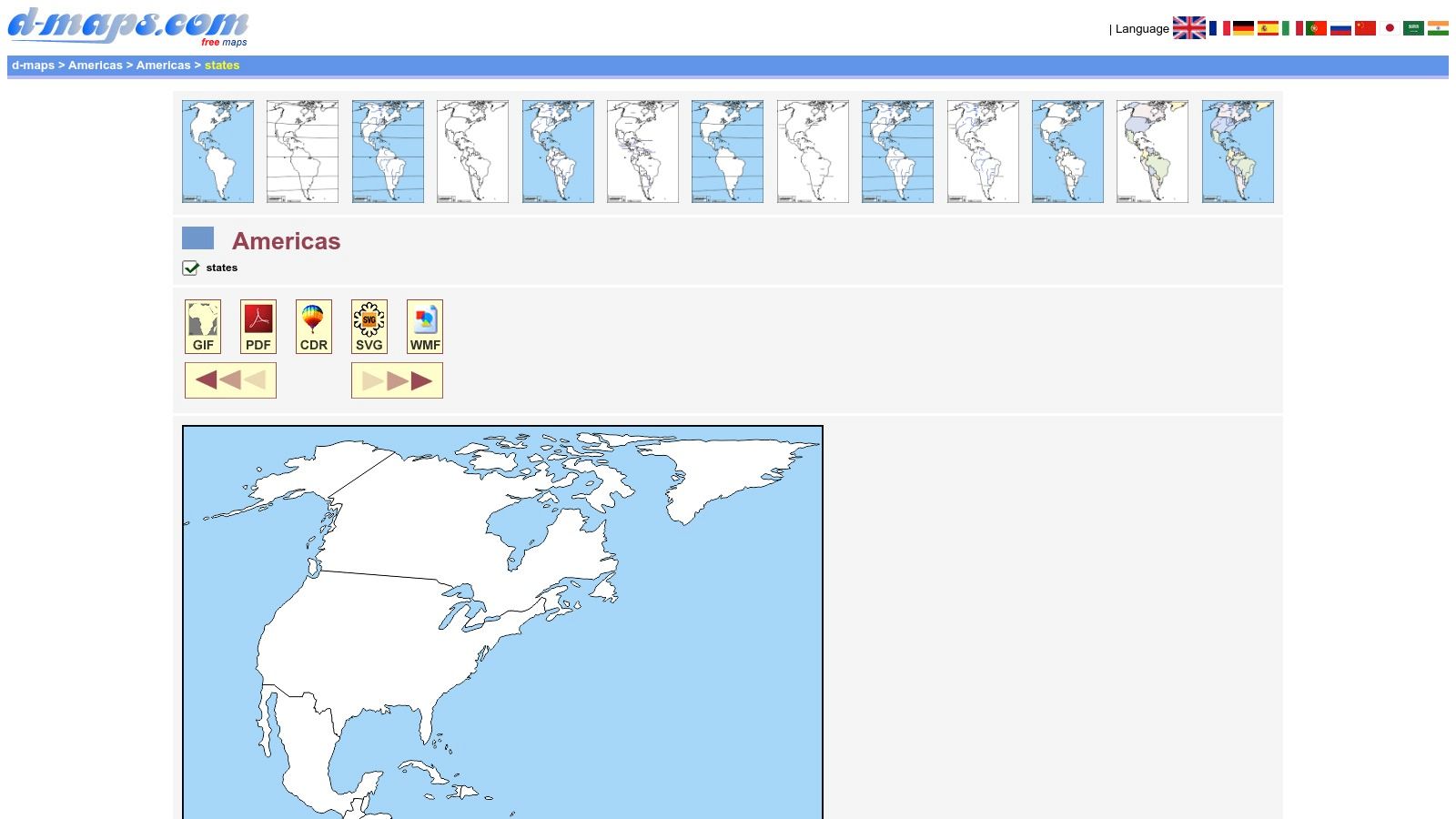This screenshot has width=1456, height=819.
Task: Open the homepage via the d-maps.com logo
Action: click(x=127, y=25)
